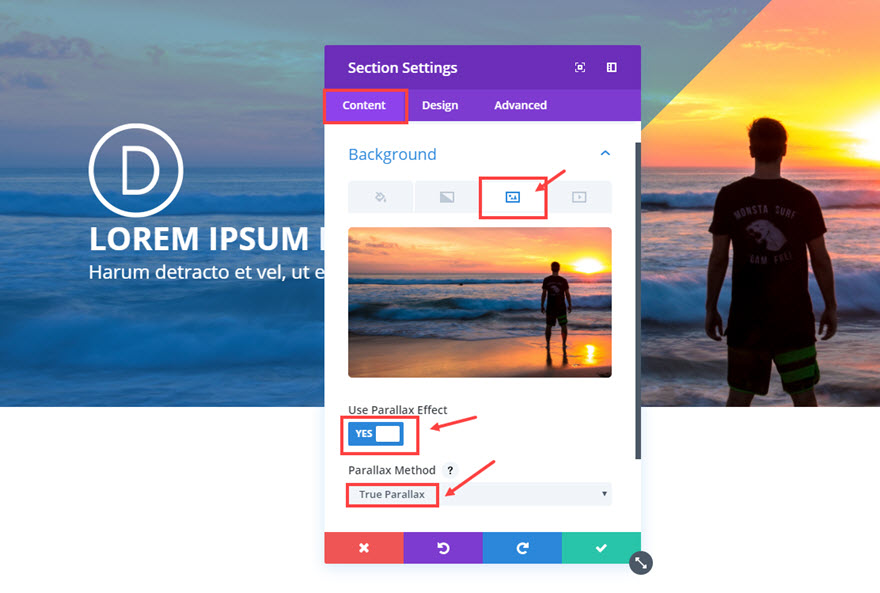Click the red discard changes X button
Image resolution: width=880 pixels, height=593 pixels.
[x=364, y=548]
